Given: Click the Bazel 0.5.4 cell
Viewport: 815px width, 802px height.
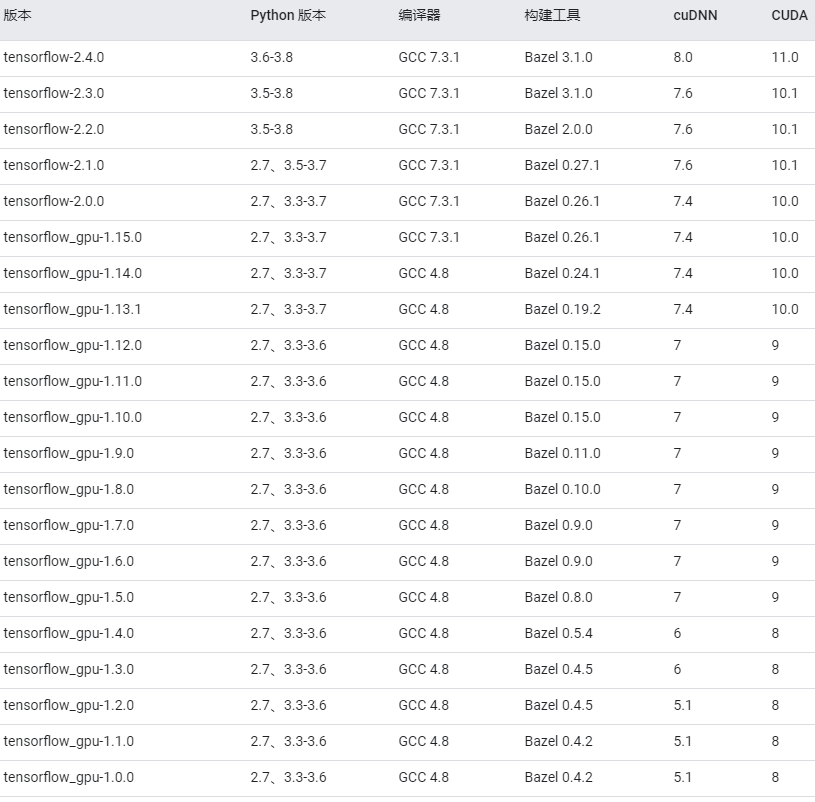Looking at the screenshot, I should 559,633.
